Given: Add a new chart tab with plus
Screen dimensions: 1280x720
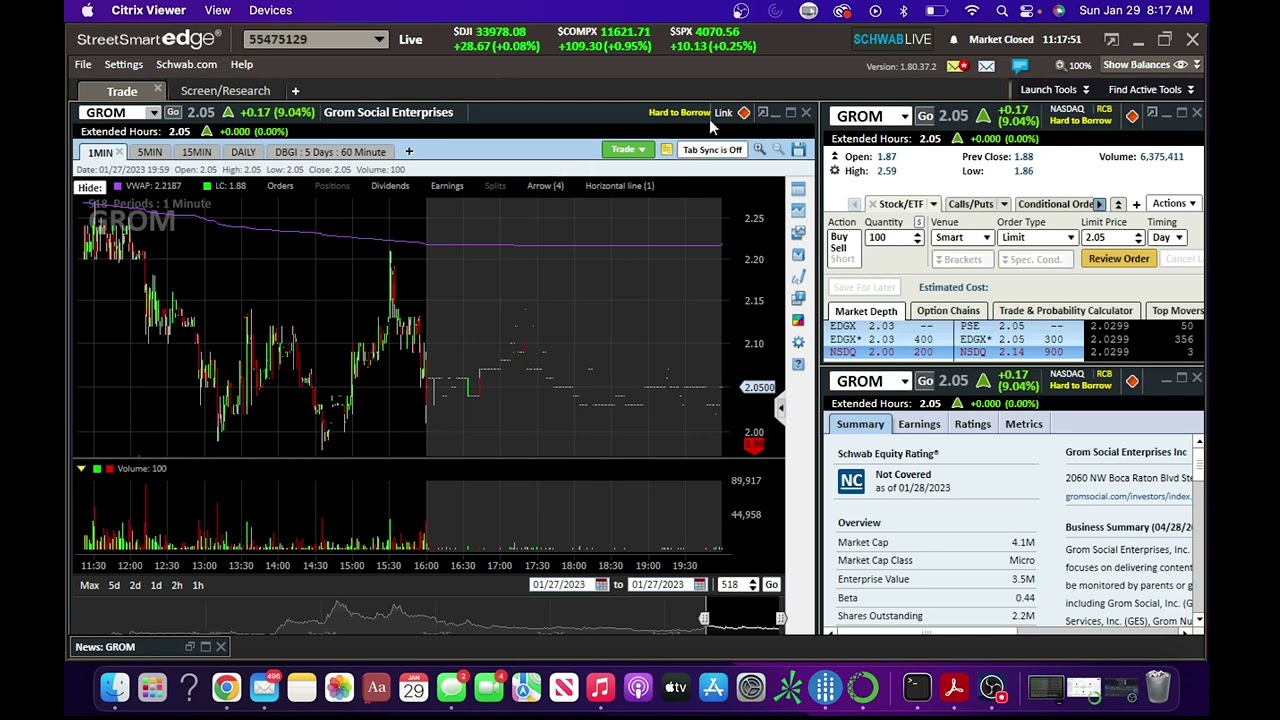Looking at the screenshot, I should point(408,152).
